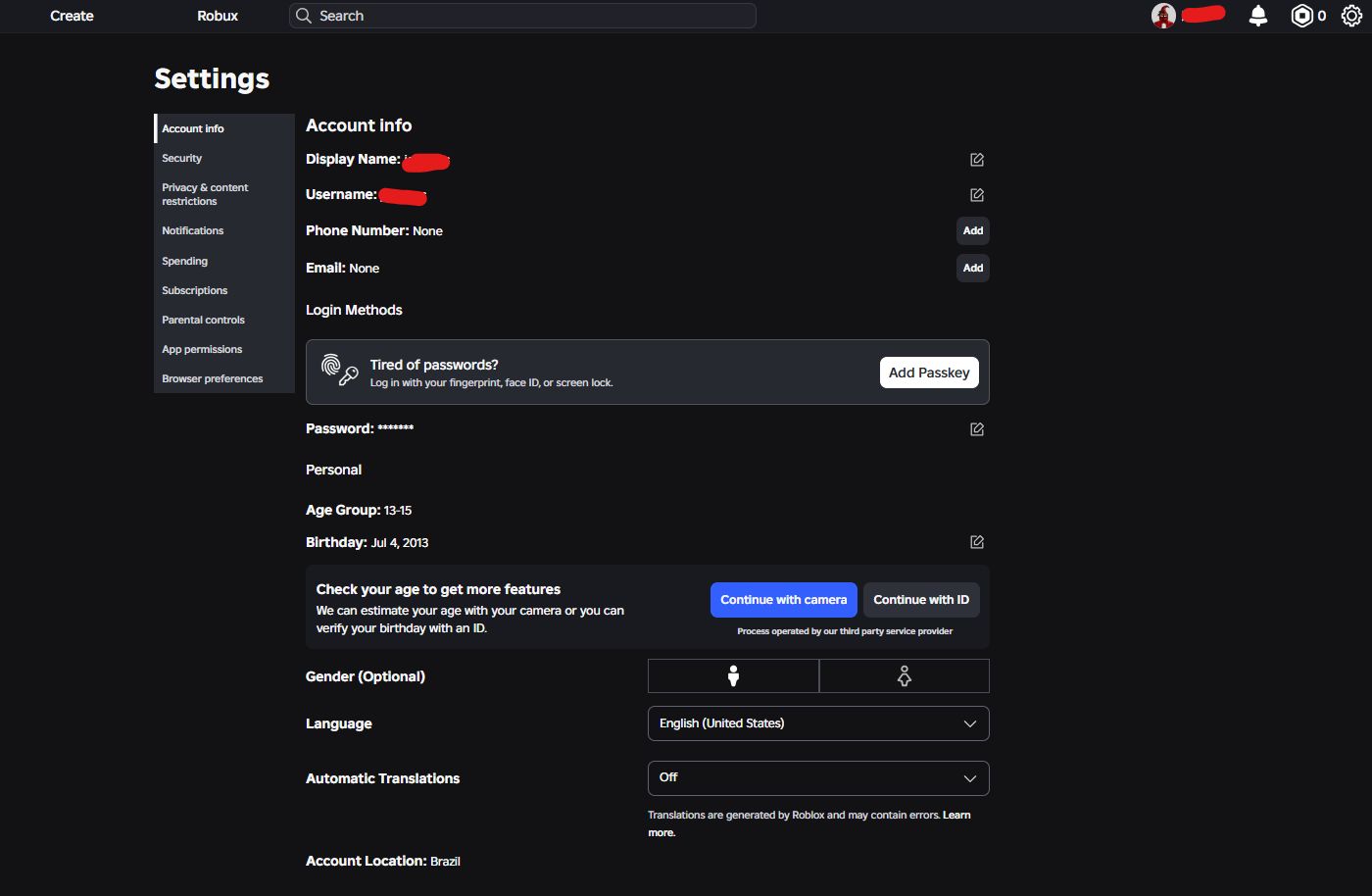The height and width of the screenshot is (896, 1372).
Task: Open Browser preferences tab
Action: 224,378
